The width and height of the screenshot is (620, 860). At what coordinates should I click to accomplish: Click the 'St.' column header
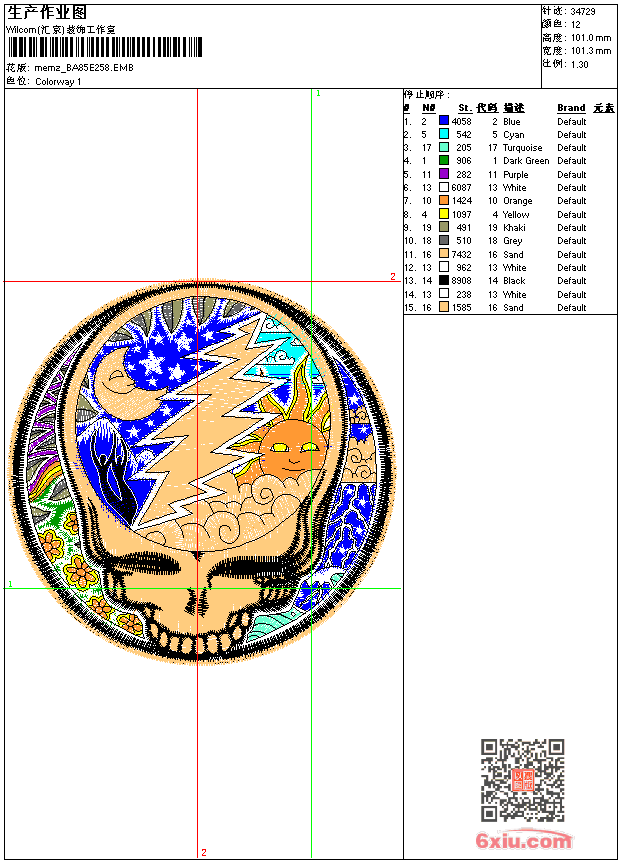465,108
